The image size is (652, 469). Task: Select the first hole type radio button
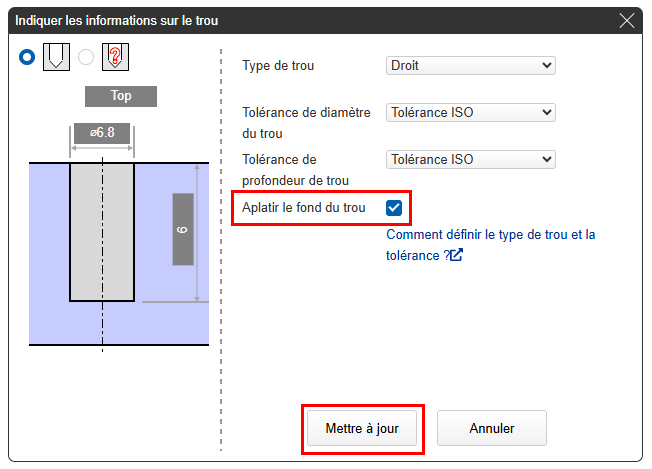coord(27,58)
